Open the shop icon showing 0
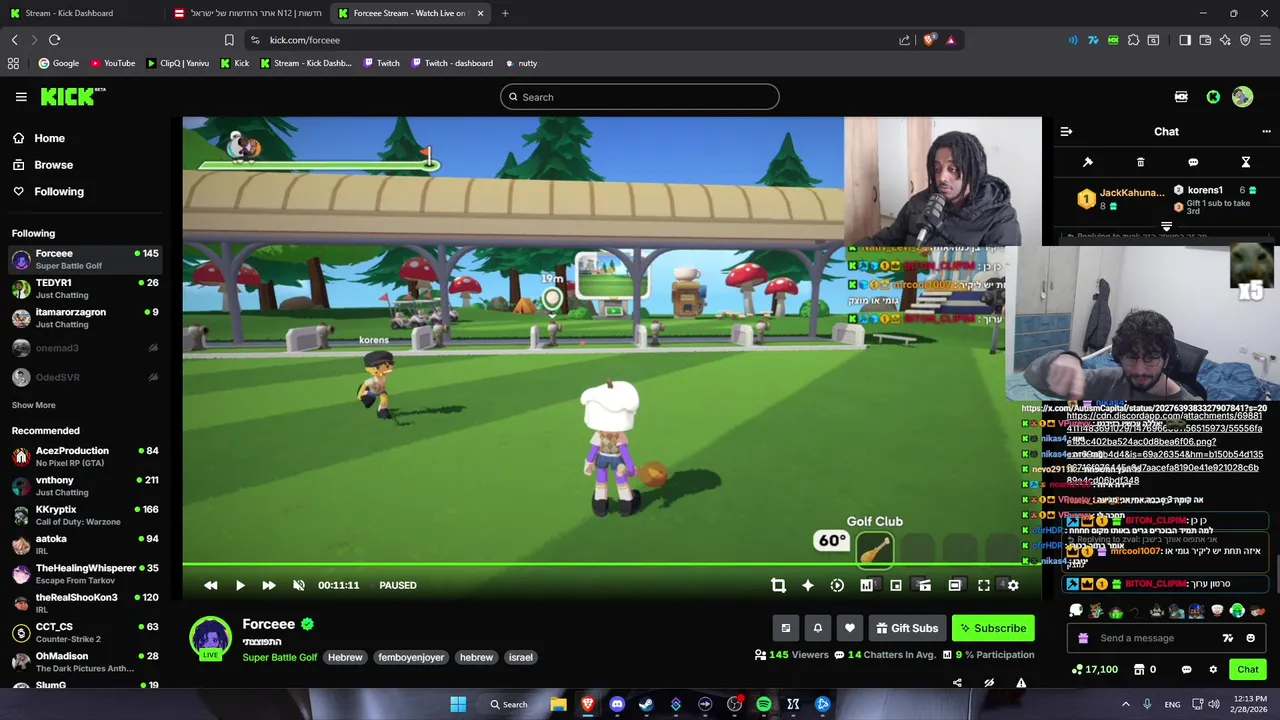This screenshot has height=720, width=1280. [x=1145, y=669]
